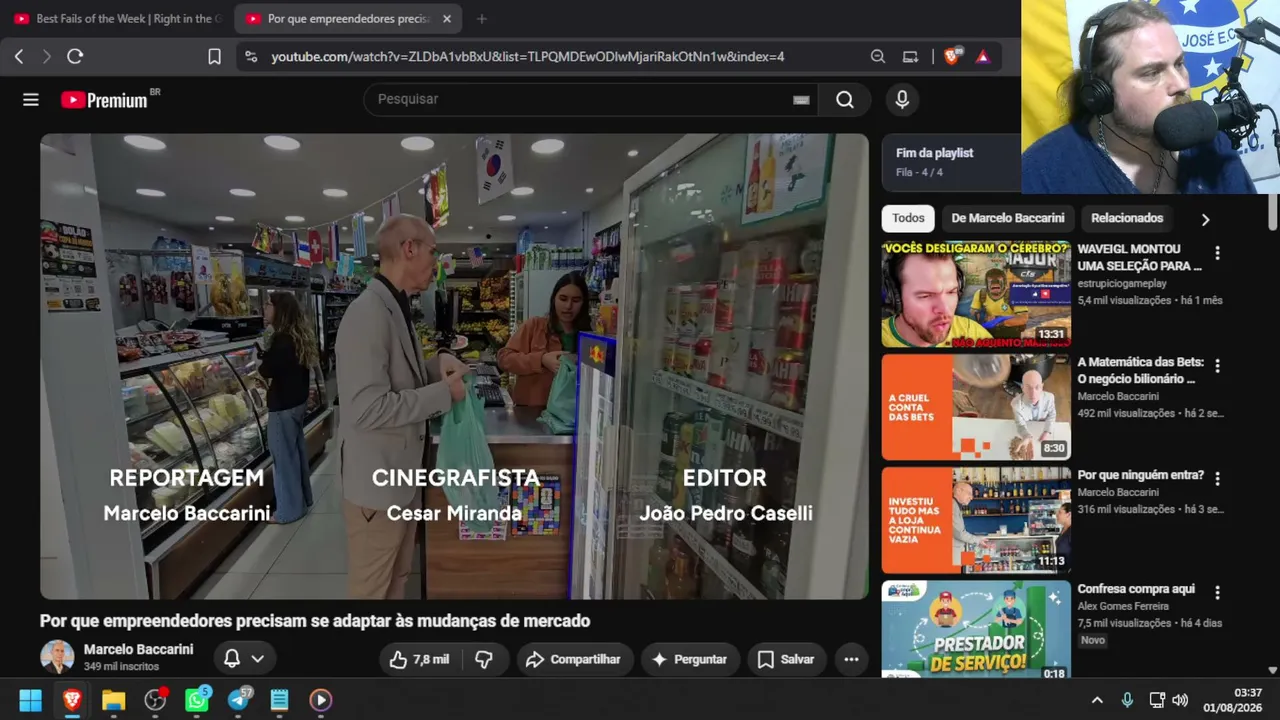Open the media player taskbar icon
The image size is (1280, 720).
pos(320,699)
